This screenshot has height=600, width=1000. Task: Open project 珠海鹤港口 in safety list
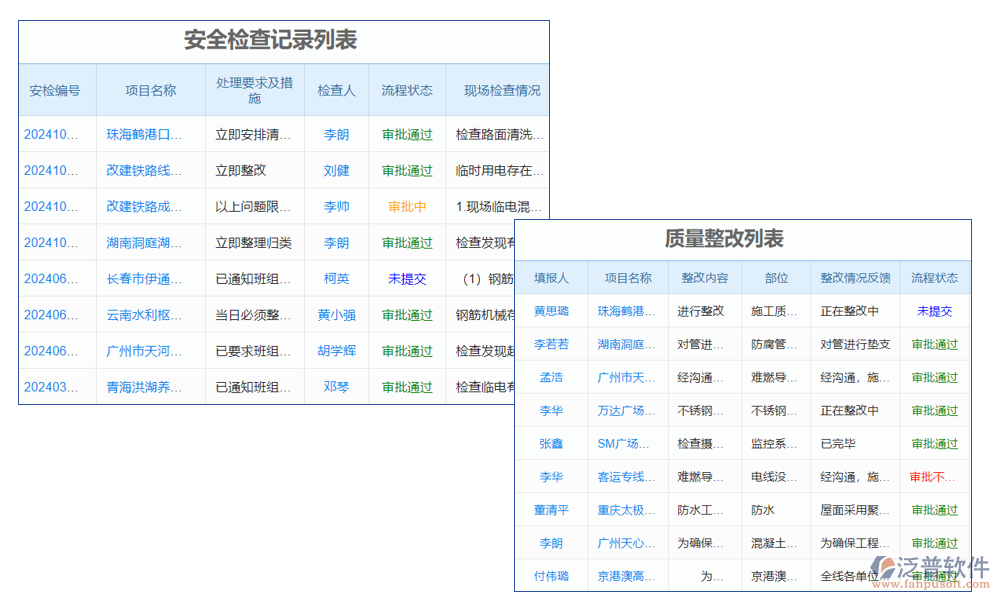pos(146,134)
